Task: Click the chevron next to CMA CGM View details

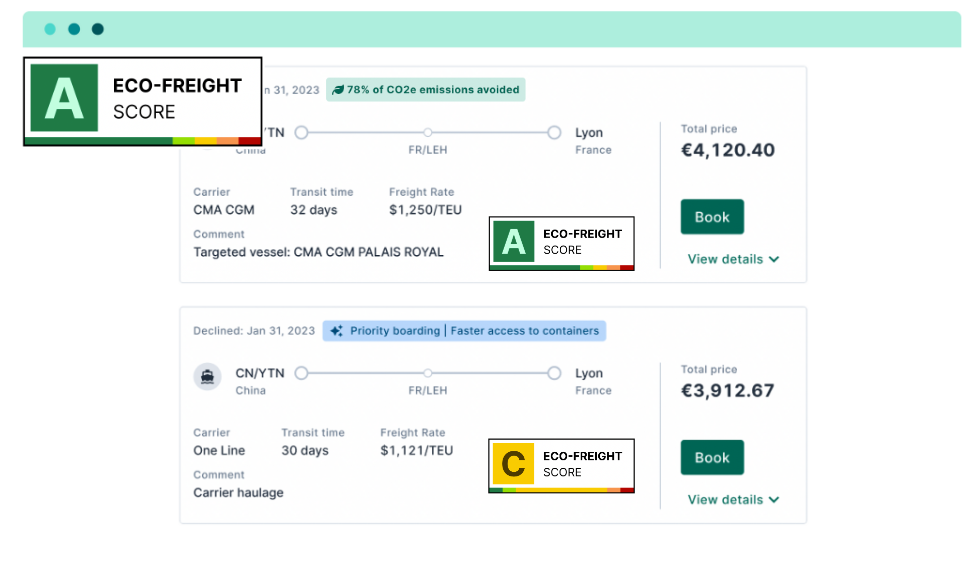Action: 774,259
